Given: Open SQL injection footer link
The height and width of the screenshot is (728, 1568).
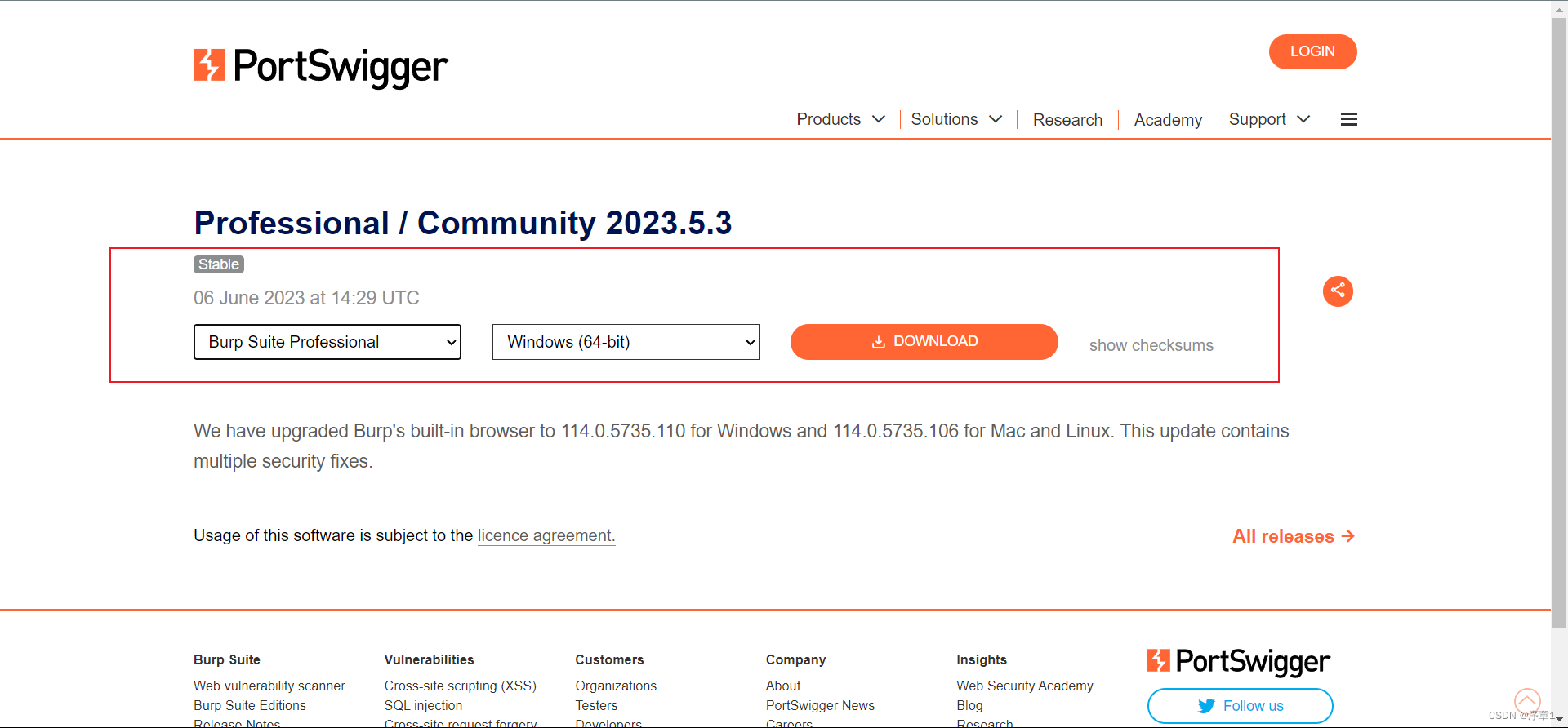Looking at the screenshot, I should tap(423, 705).
